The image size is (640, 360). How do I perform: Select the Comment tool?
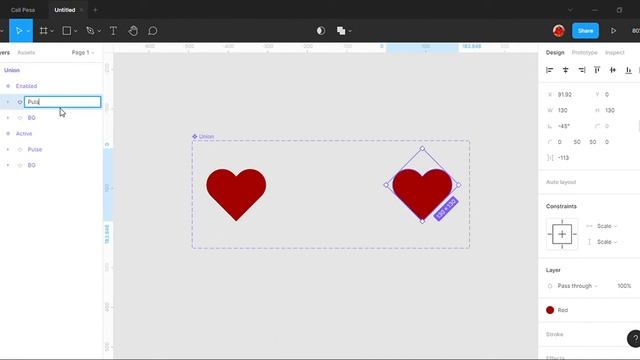click(153, 31)
